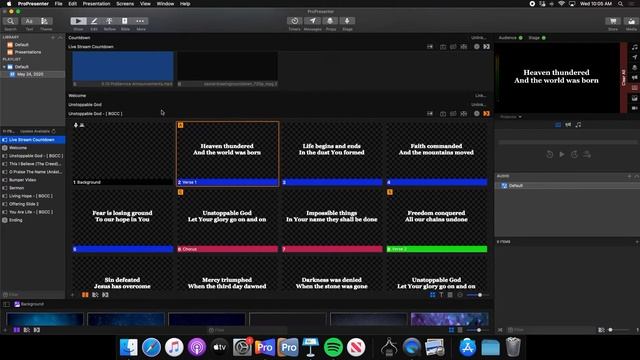Clear the audio layer with the music note icon
640x360 pixels.
(x=635, y=47)
